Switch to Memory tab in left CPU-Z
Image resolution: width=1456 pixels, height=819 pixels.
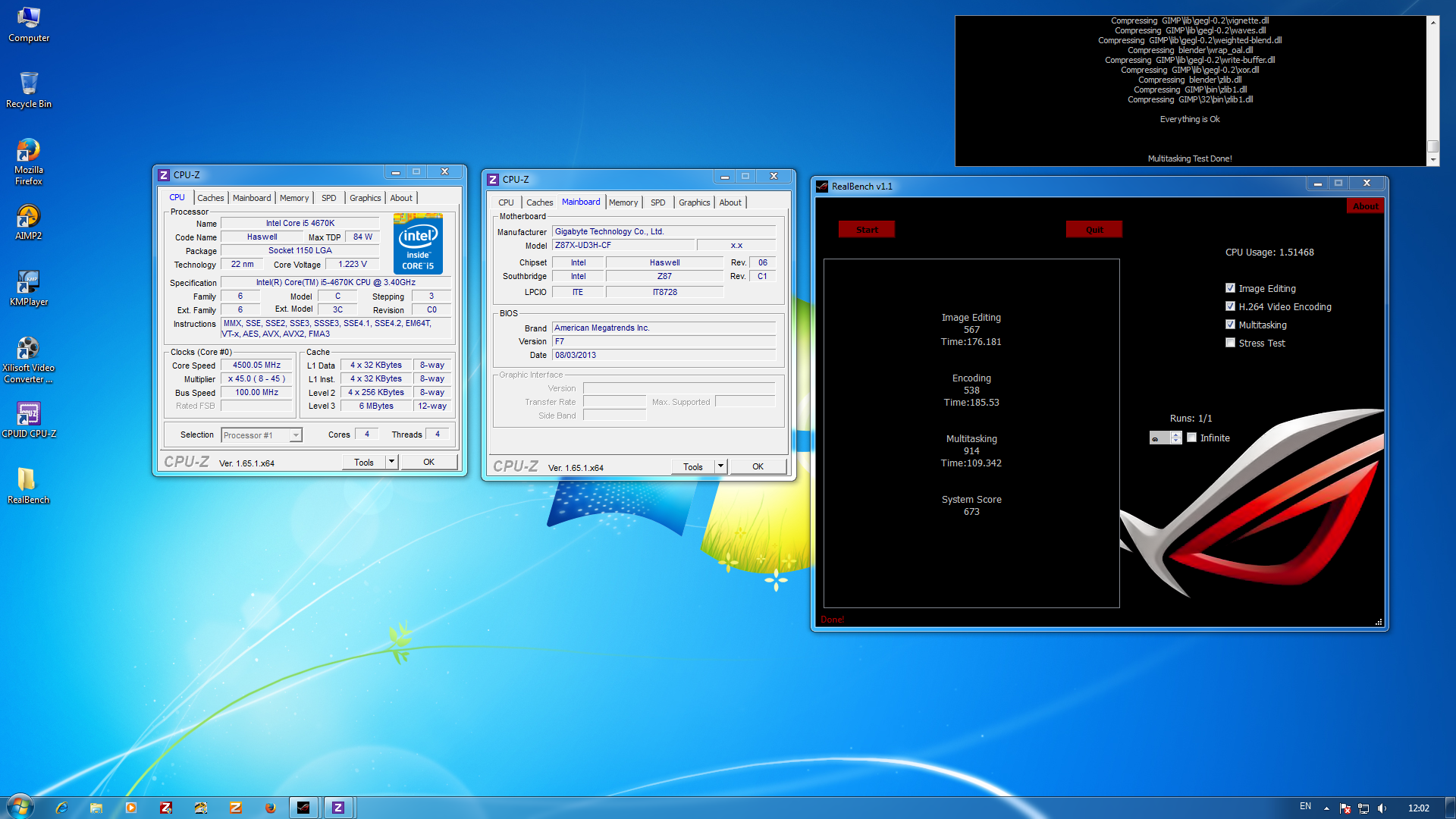tap(293, 198)
